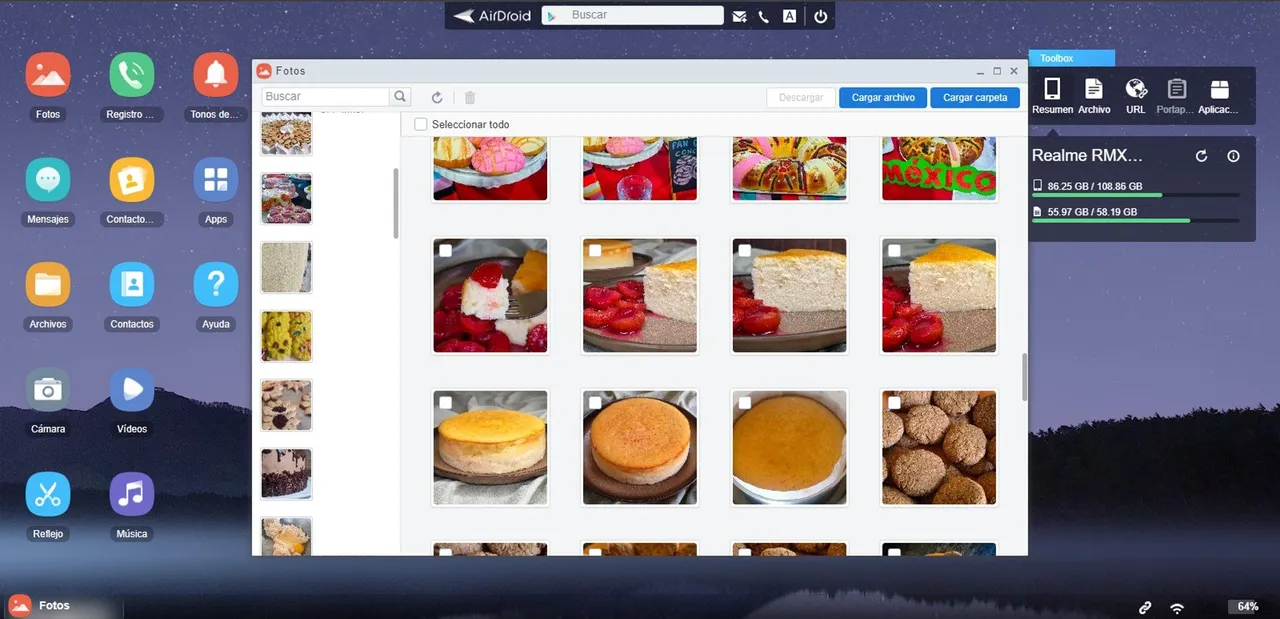The image size is (1280, 619).
Task: Tick checkbox on brown cookies photo
Action: click(894, 402)
